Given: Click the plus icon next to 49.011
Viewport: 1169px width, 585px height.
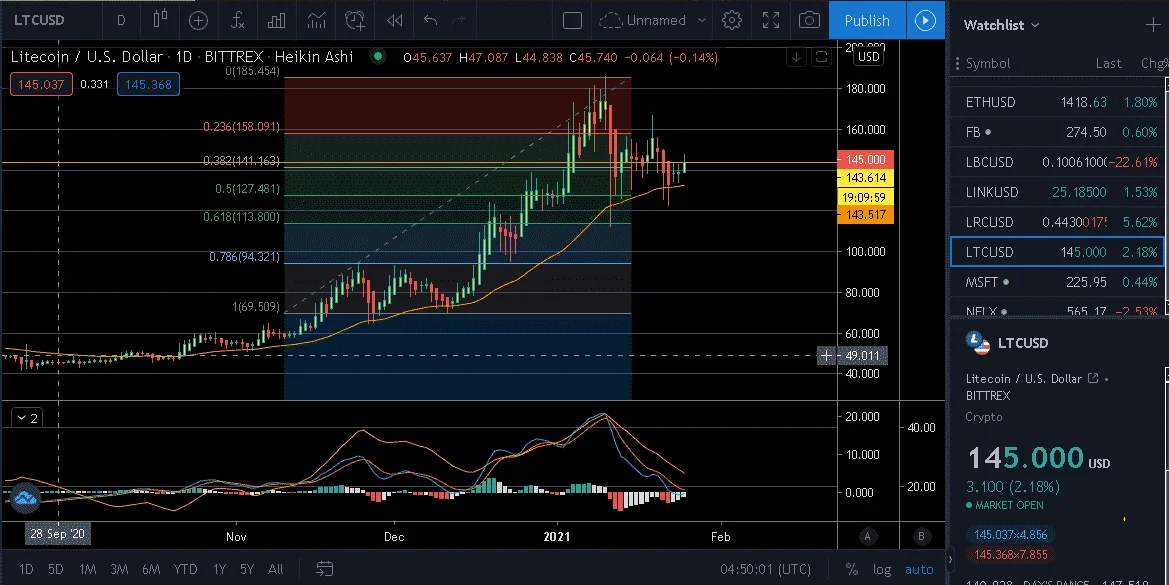Looking at the screenshot, I should click(826, 355).
